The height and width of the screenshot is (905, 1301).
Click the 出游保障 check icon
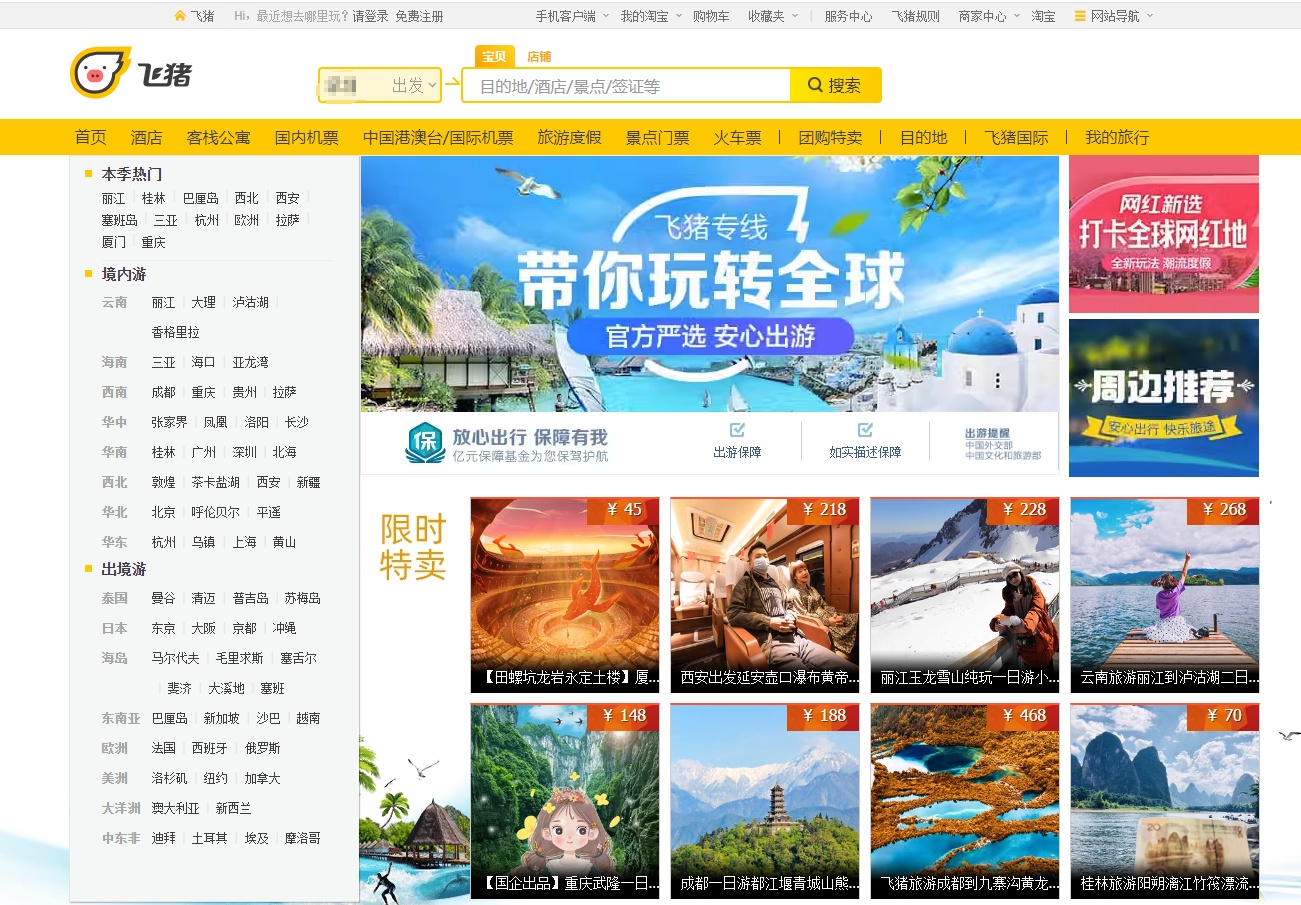(738, 430)
